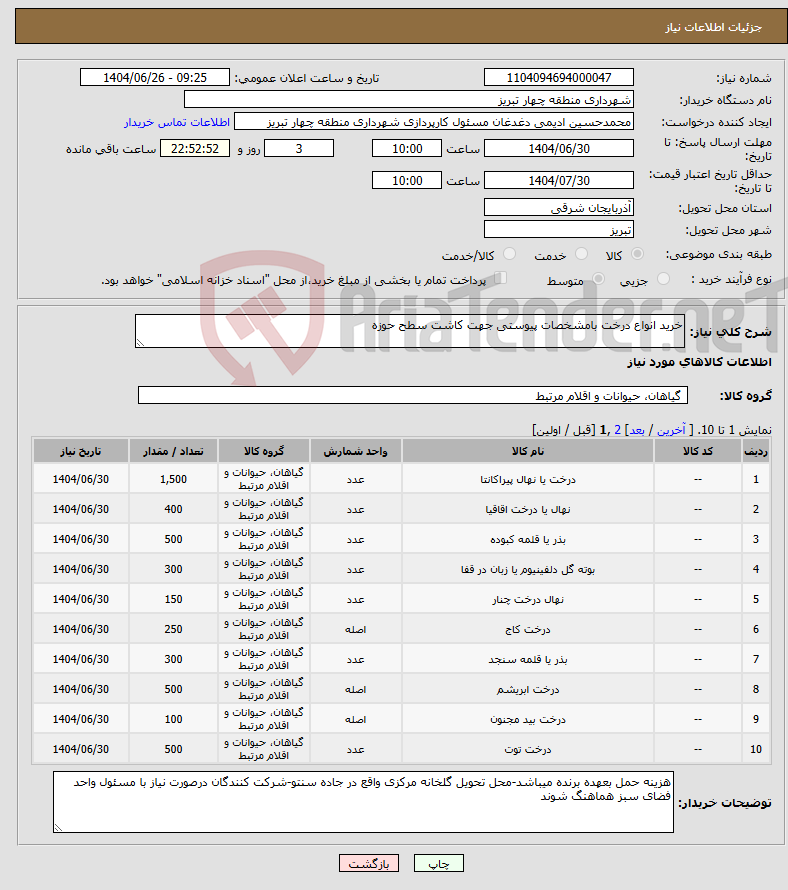Select the متوسط purchase type radio
Screen dimensions: 788x890
(598, 279)
